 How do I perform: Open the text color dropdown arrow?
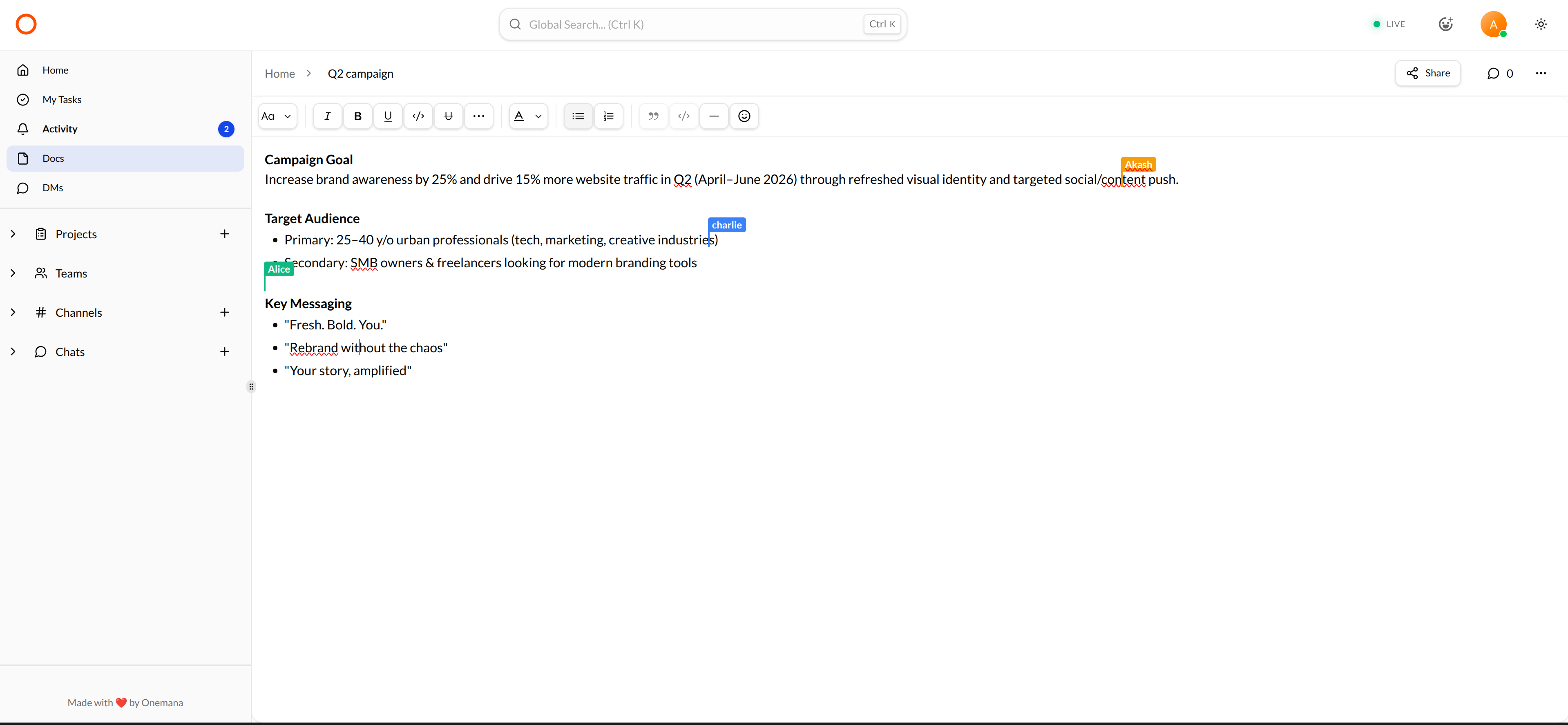pyautogui.click(x=538, y=116)
